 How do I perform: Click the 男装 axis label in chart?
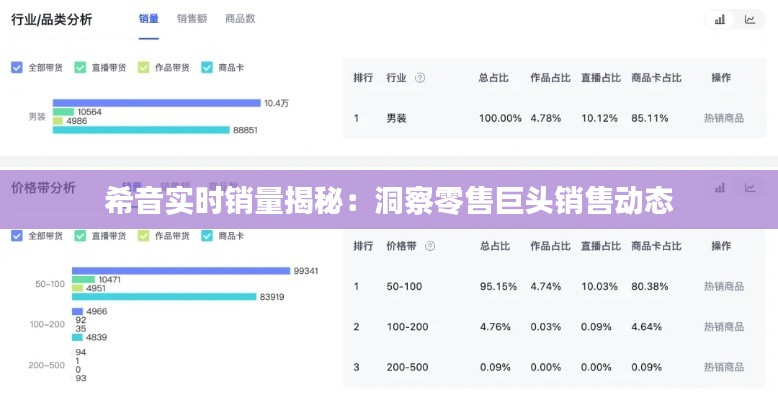[37, 117]
